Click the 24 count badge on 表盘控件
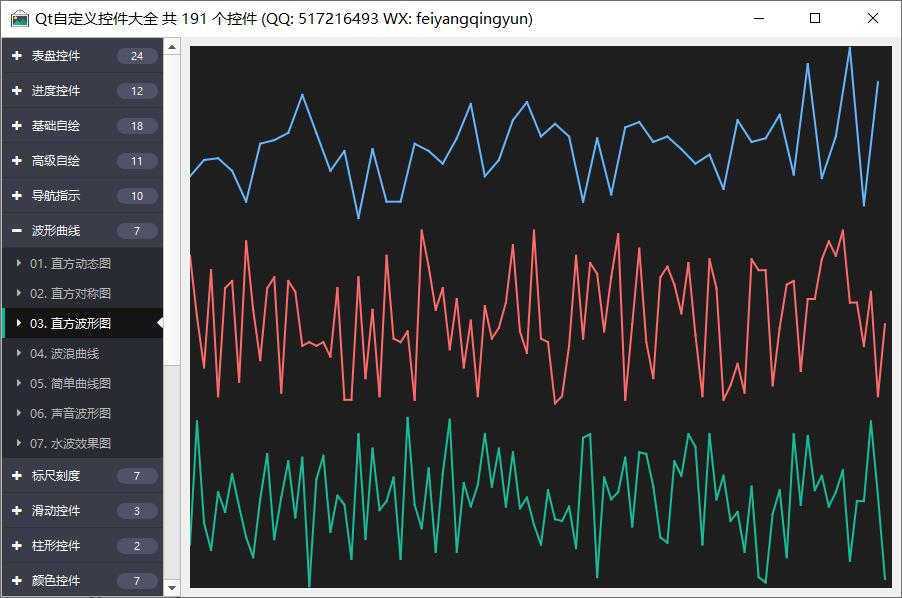Viewport: 902px width, 598px height. [137, 56]
